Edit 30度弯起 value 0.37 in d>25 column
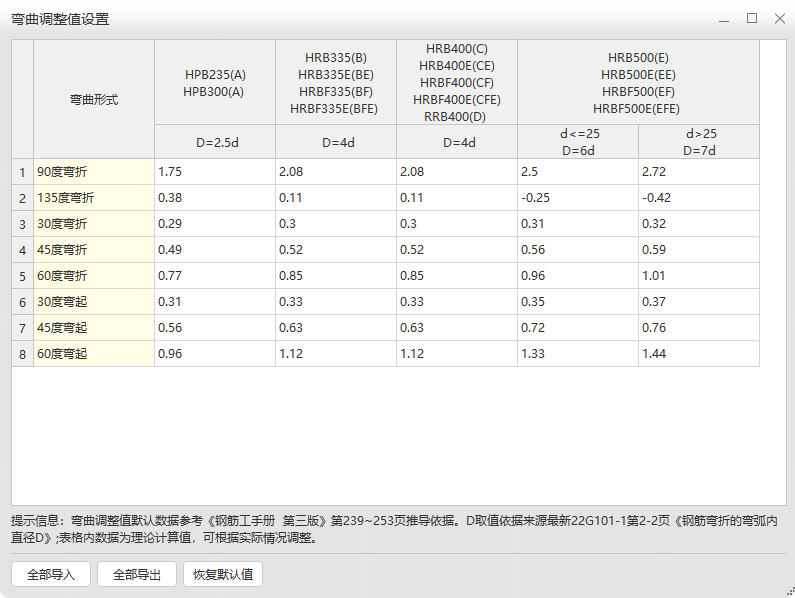The height and width of the screenshot is (598, 795). (699, 302)
